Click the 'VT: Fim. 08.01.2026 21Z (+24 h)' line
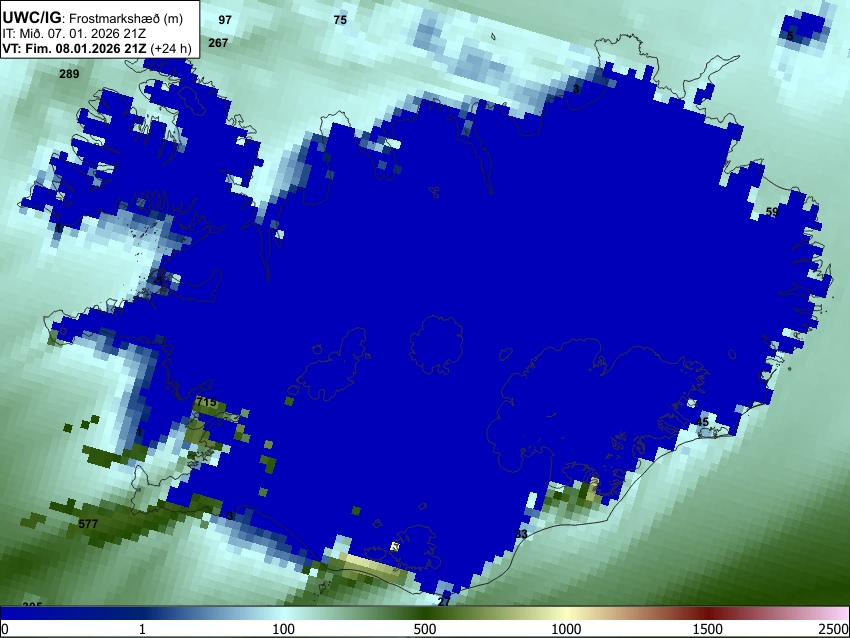 point(96,48)
